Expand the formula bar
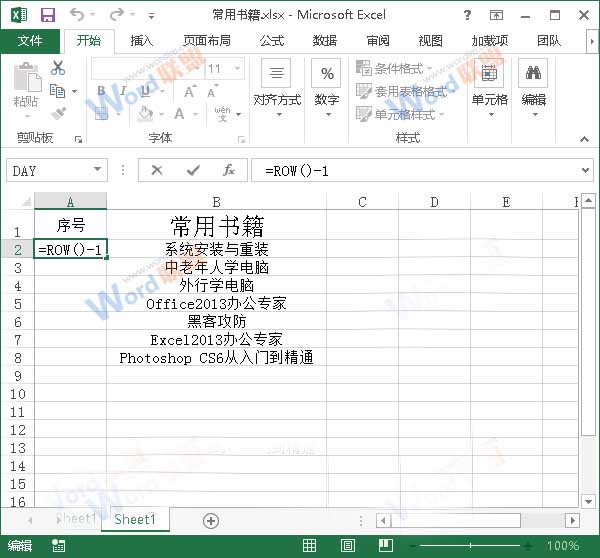600x558 pixels. 586,171
